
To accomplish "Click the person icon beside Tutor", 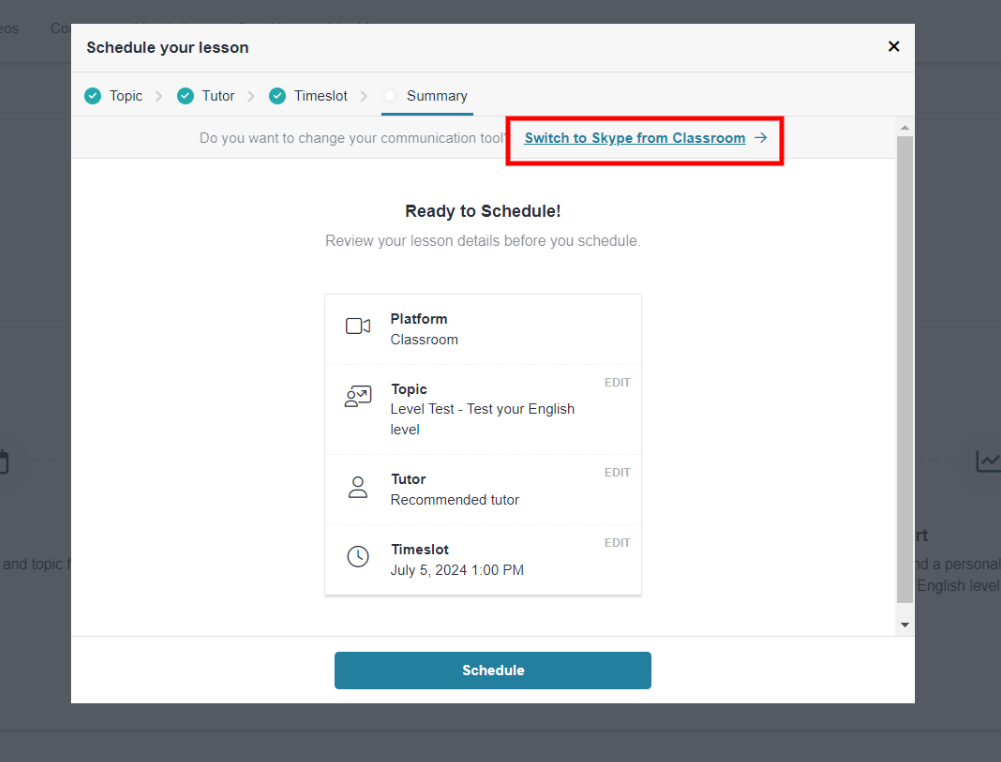I will (x=357, y=487).
